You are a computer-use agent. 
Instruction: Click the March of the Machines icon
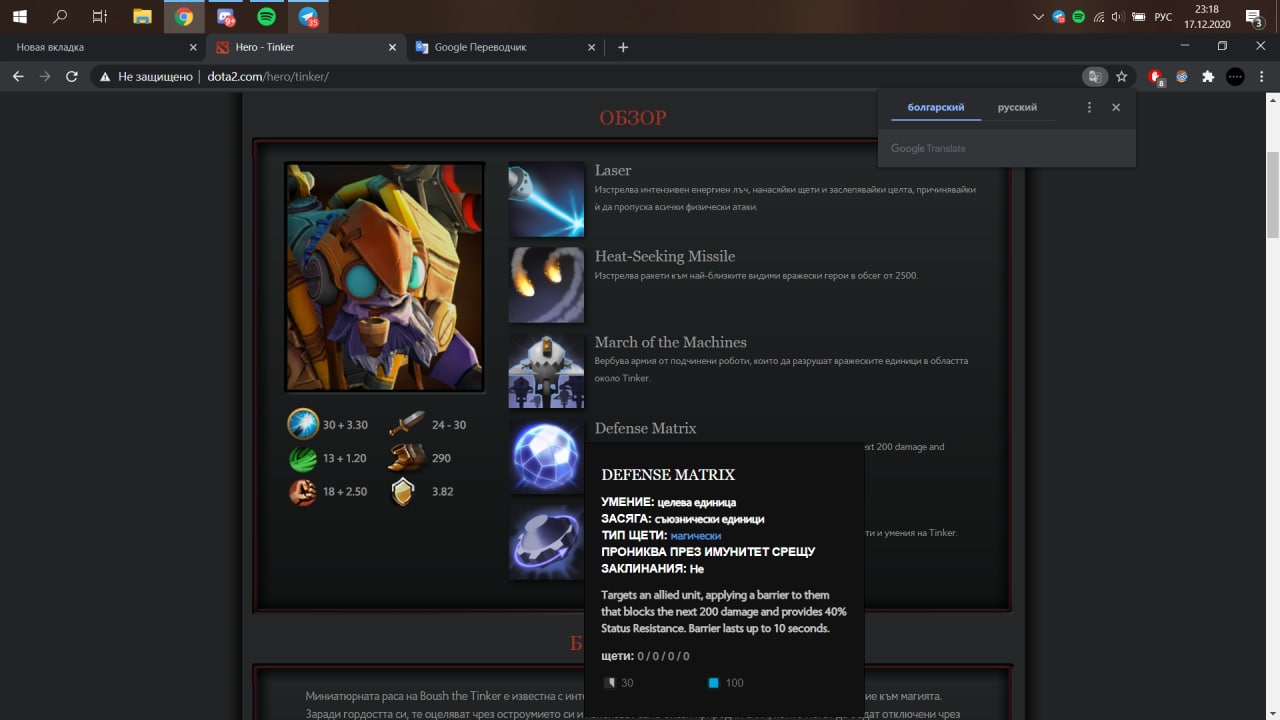point(546,371)
